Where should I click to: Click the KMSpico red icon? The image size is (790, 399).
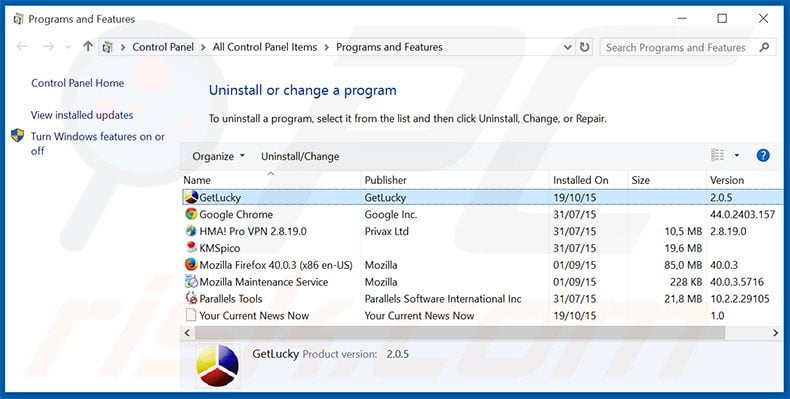(191, 248)
